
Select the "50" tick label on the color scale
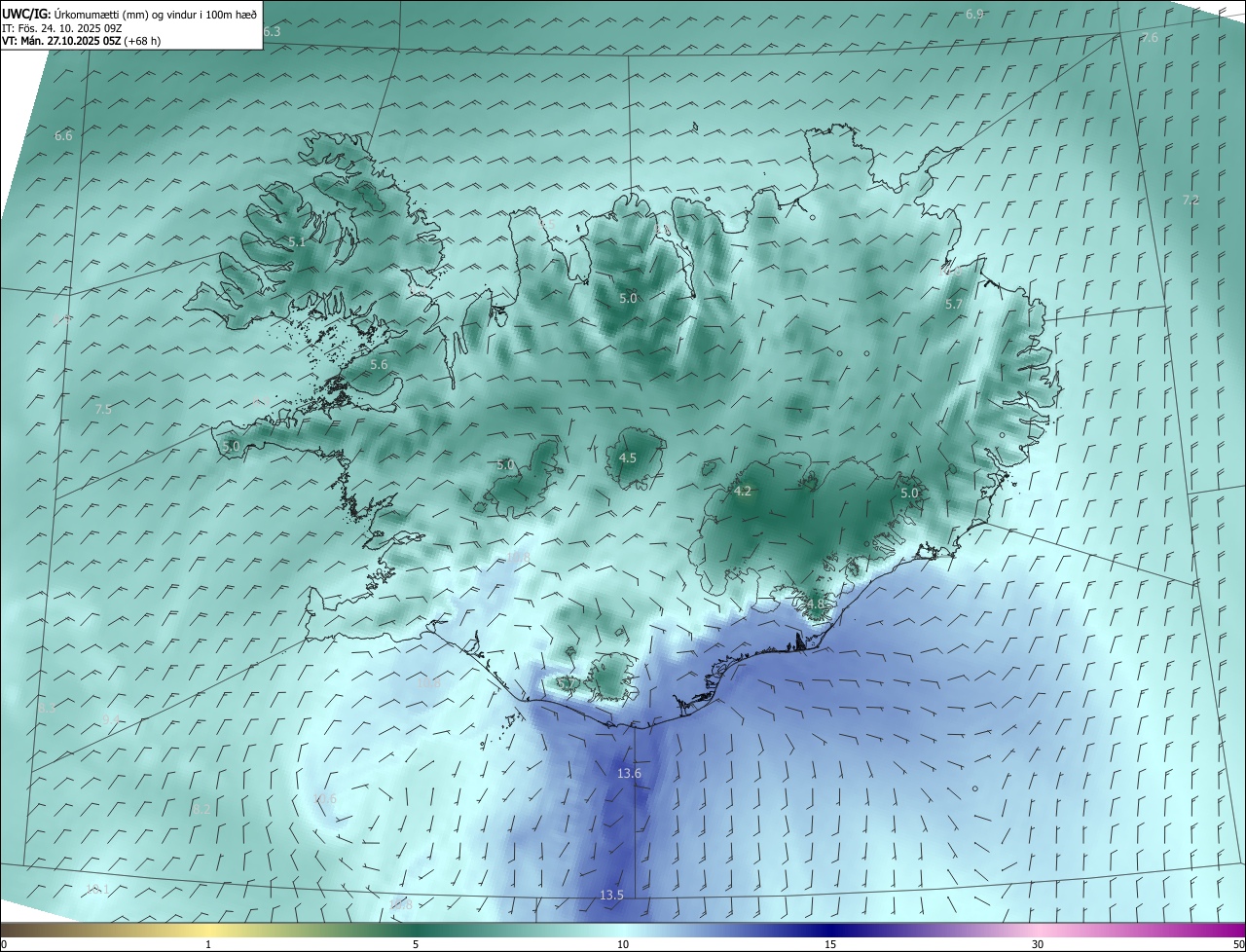click(x=1238, y=945)
